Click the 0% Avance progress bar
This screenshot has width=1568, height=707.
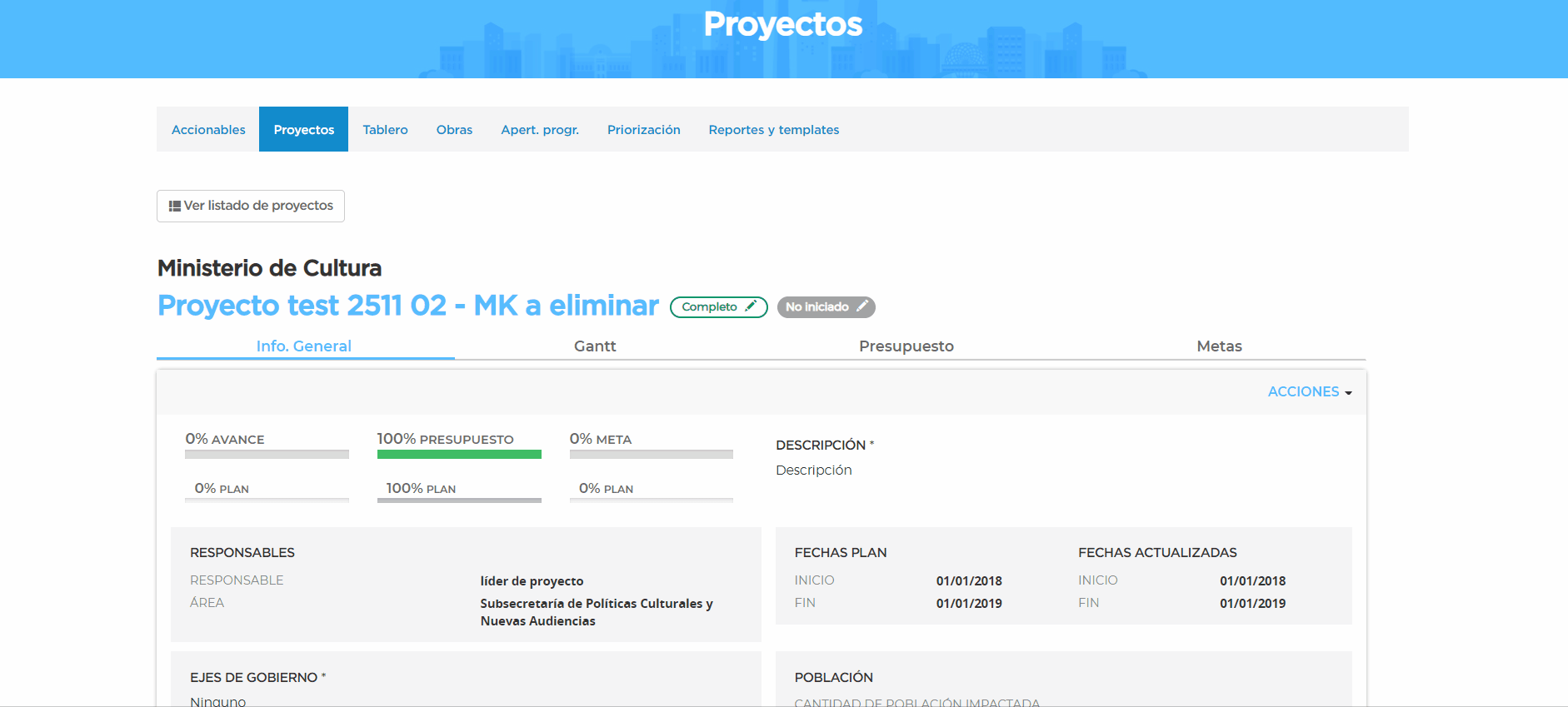click(267, 455)
